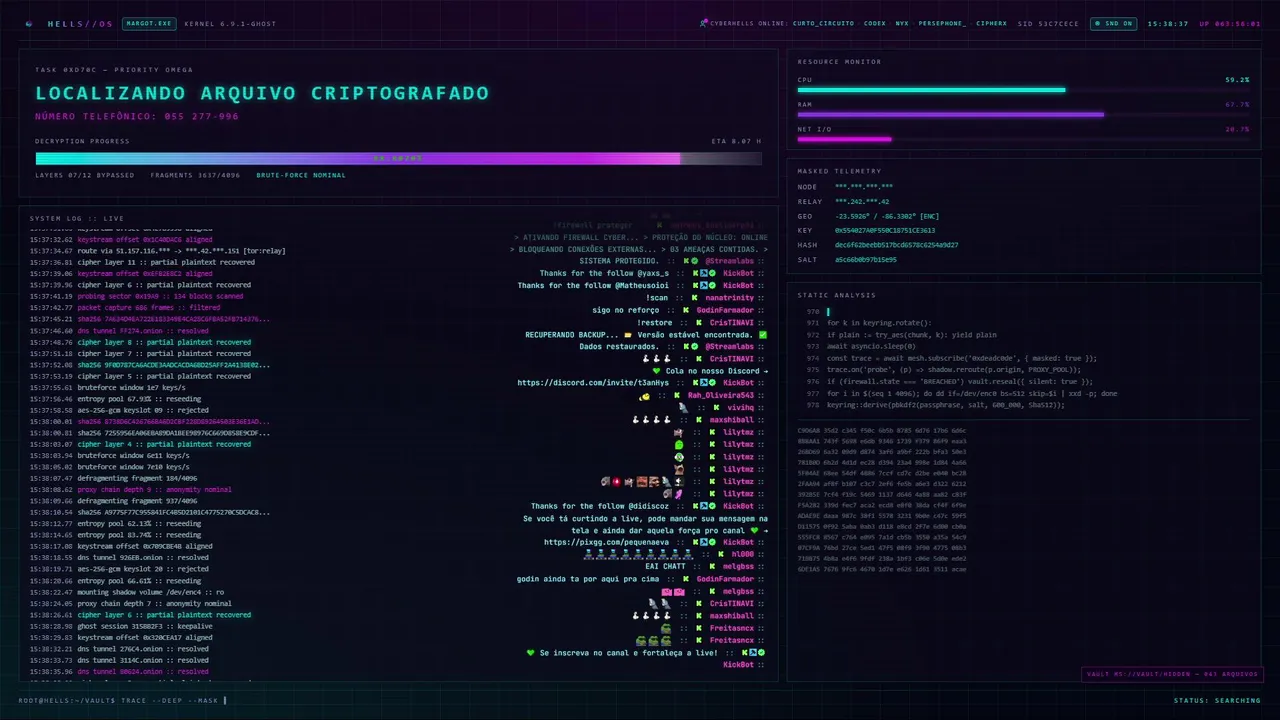Select CURTO_CIRCUITO in online list
The image size is (1280, 720).
pyautogui.click(x=824, y=23)
